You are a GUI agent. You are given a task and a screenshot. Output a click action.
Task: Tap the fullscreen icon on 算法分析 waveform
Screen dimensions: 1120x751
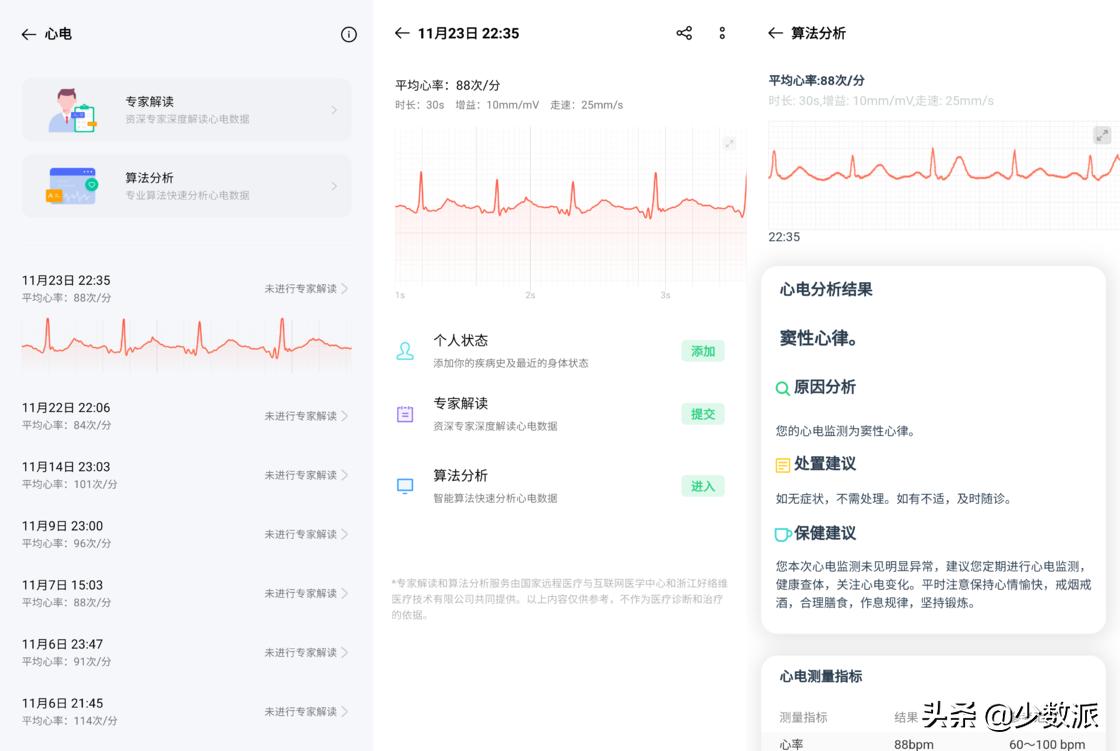(x=1102, y=134)
